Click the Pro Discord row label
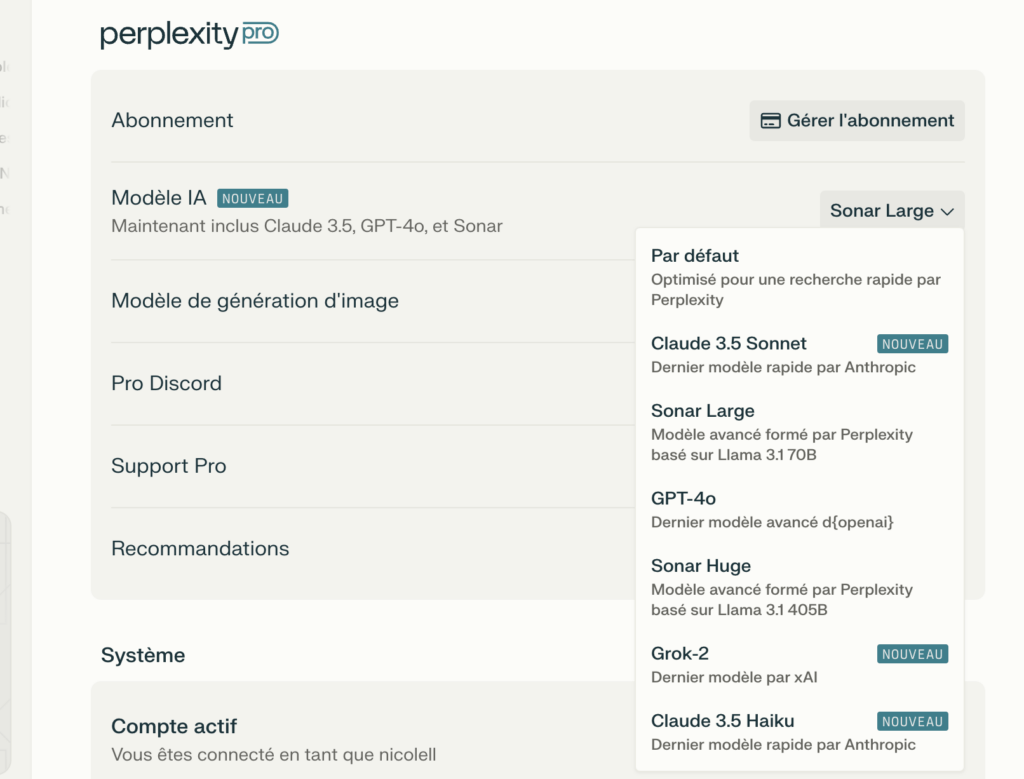 pyautogui.click(x=167, y=383)
